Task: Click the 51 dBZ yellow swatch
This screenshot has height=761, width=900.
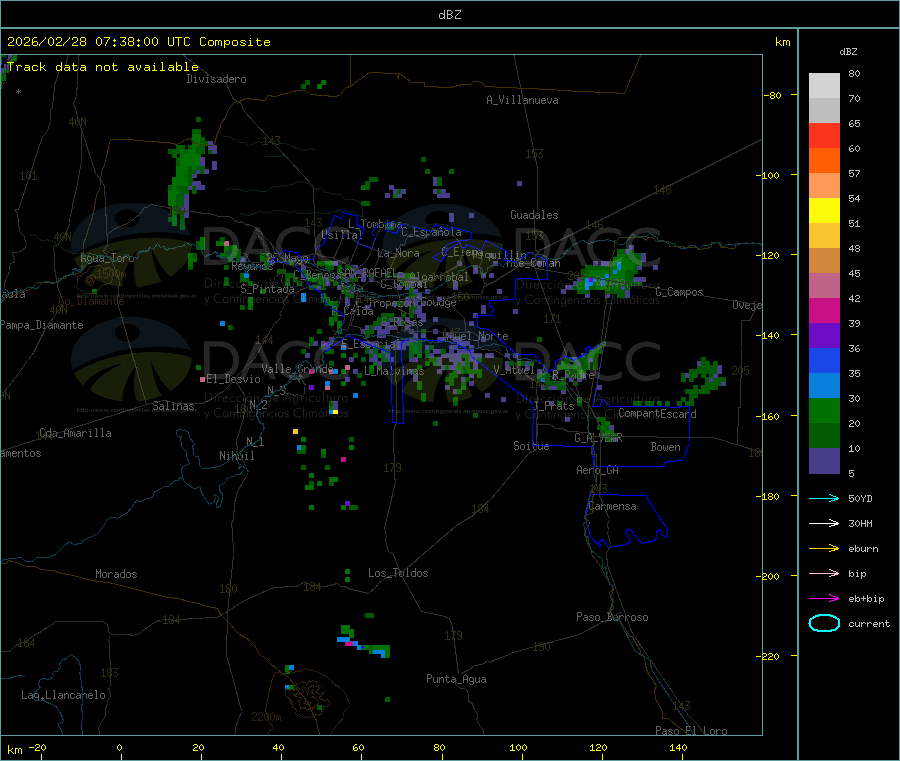Action: 824,211
